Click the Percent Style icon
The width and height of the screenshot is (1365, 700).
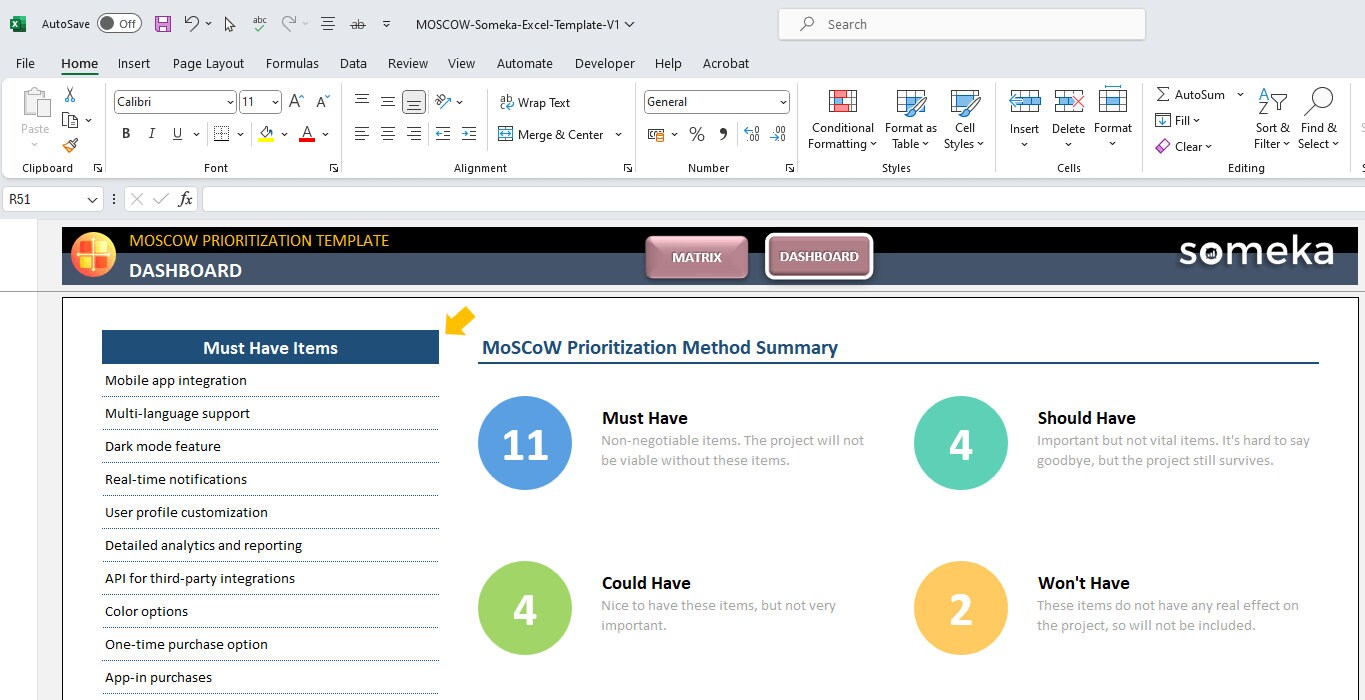pos(697,134)
